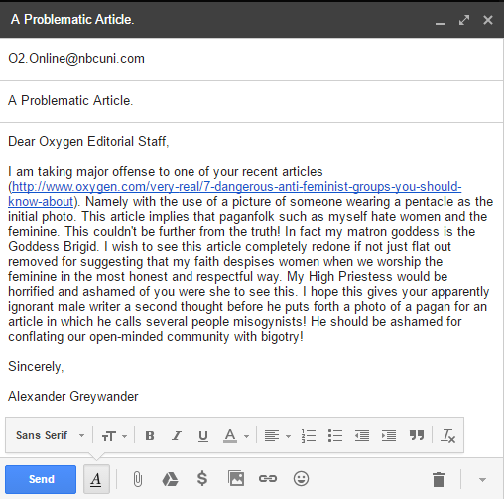Expand the text size dropdown
The image size is (504, 499).
point(114,436)
